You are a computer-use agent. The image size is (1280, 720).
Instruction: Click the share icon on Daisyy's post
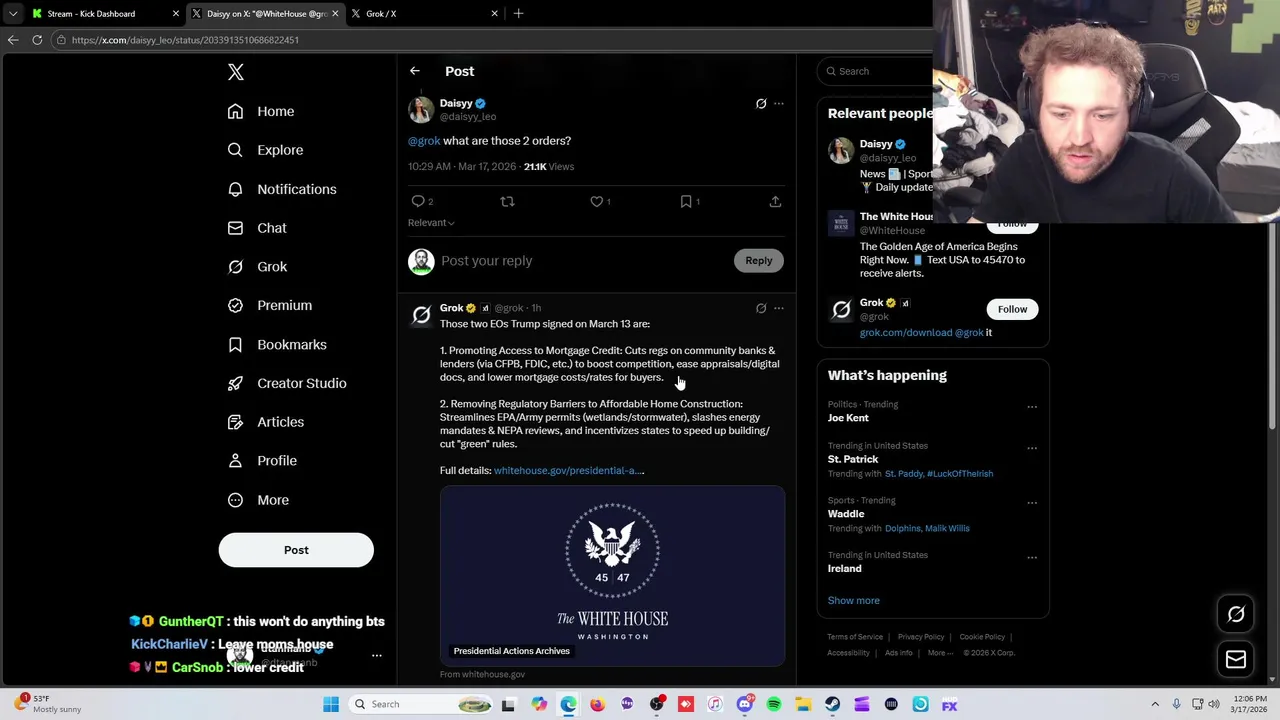pyautogui.click(x=775, y=202)
